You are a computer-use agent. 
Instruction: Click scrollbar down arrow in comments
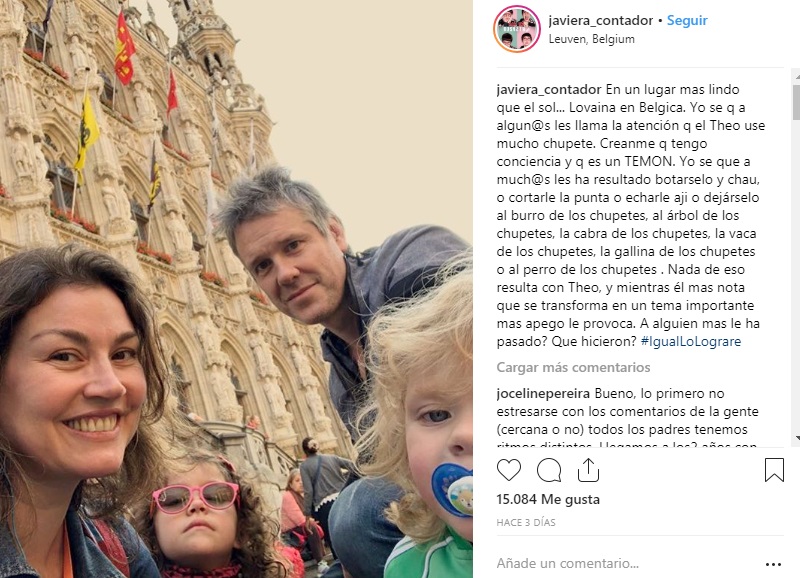pos(797,438)
